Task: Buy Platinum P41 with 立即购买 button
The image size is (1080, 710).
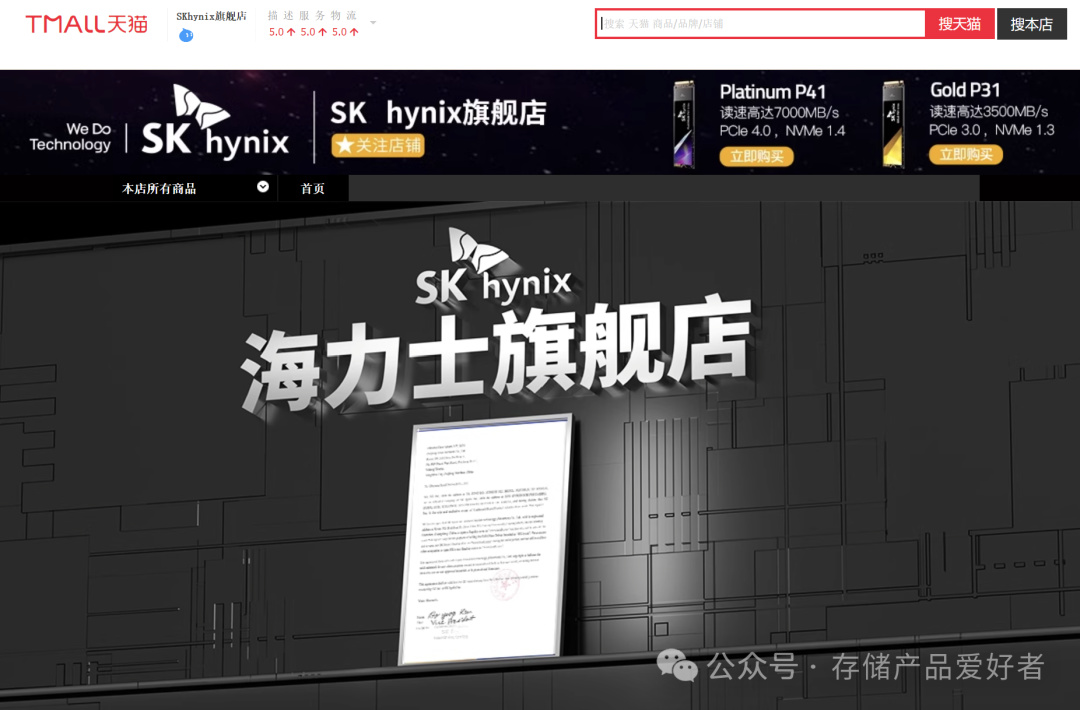Action: click(756, 156)
